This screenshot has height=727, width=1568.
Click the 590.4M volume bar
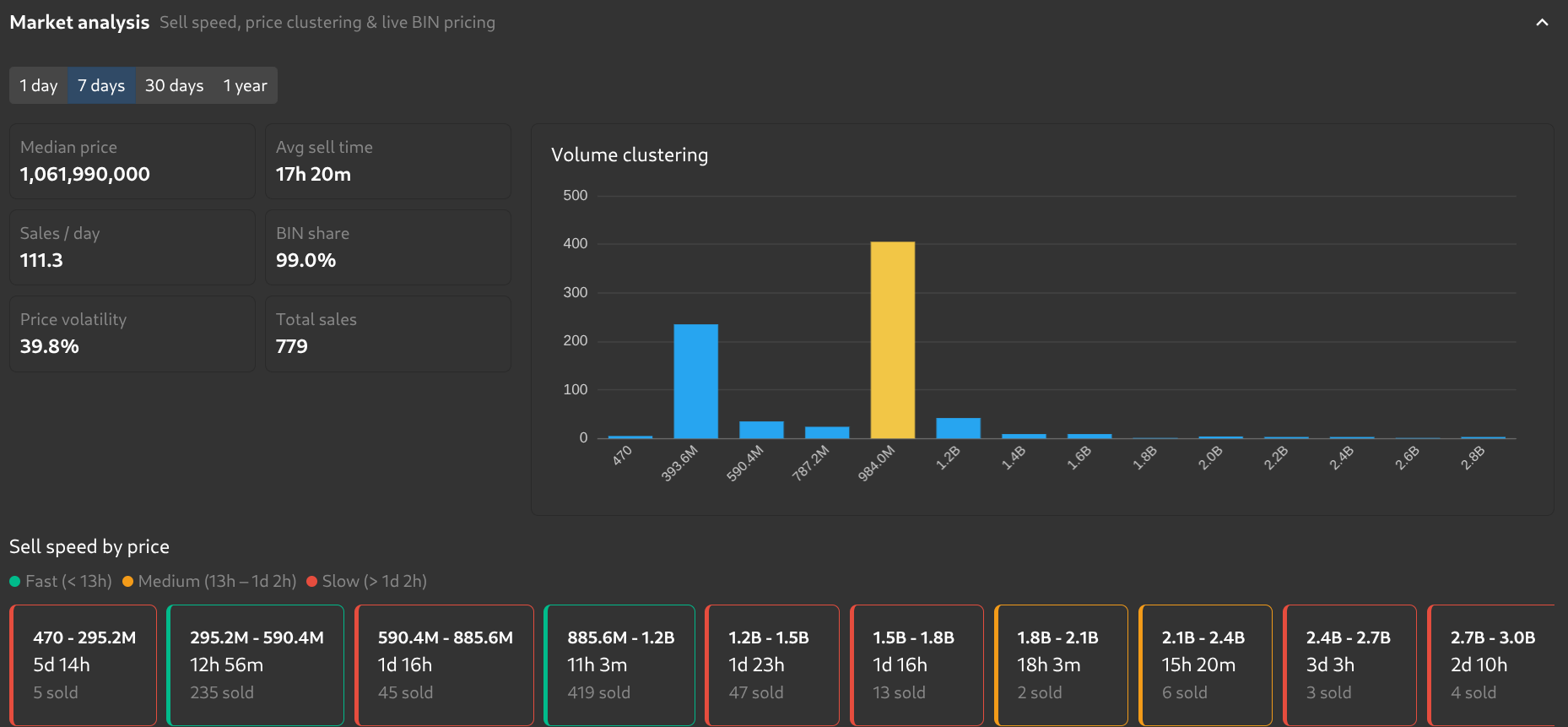click(761, 430)
